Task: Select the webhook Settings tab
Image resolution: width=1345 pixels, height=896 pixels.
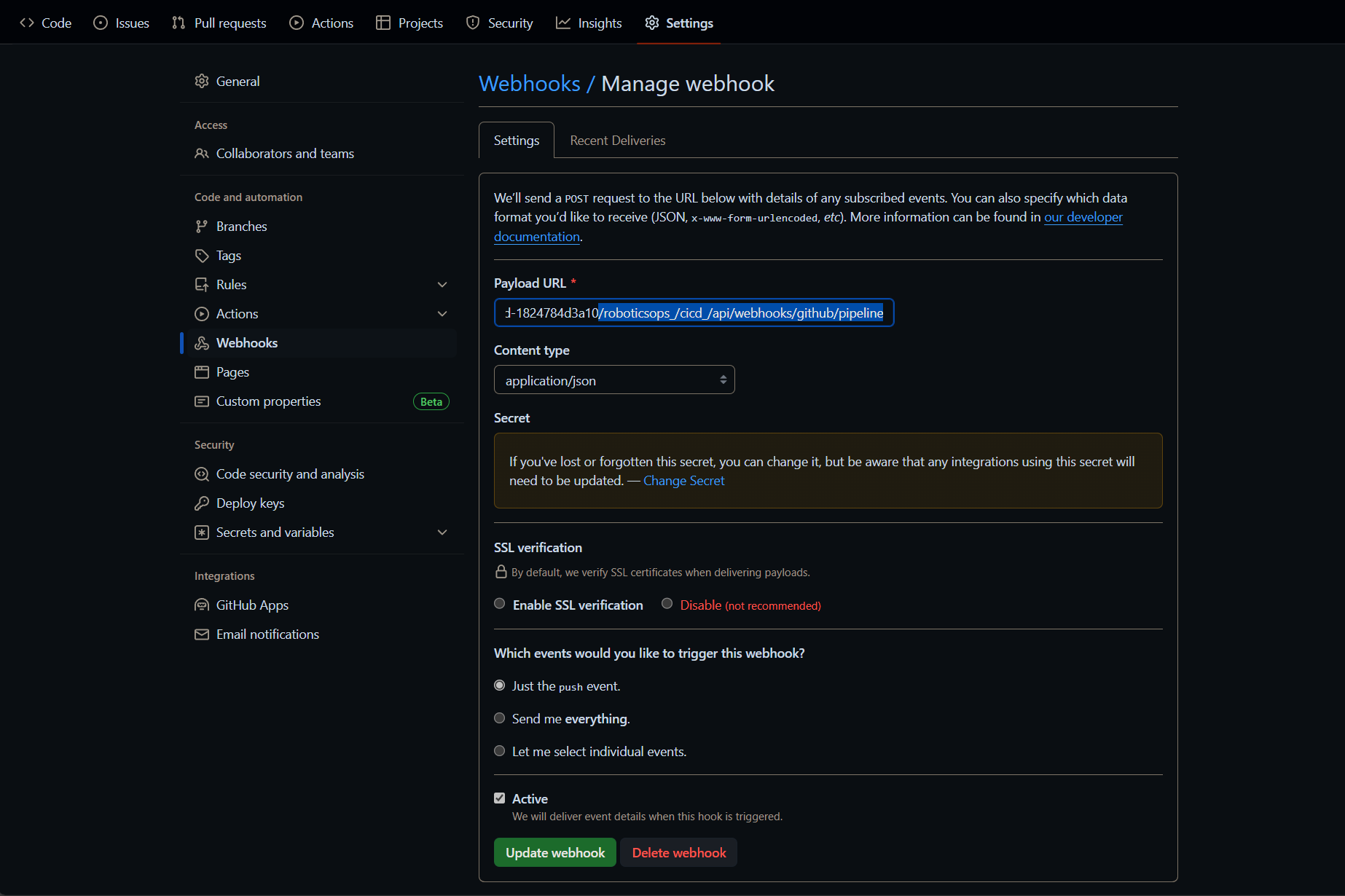Action: 517,141
